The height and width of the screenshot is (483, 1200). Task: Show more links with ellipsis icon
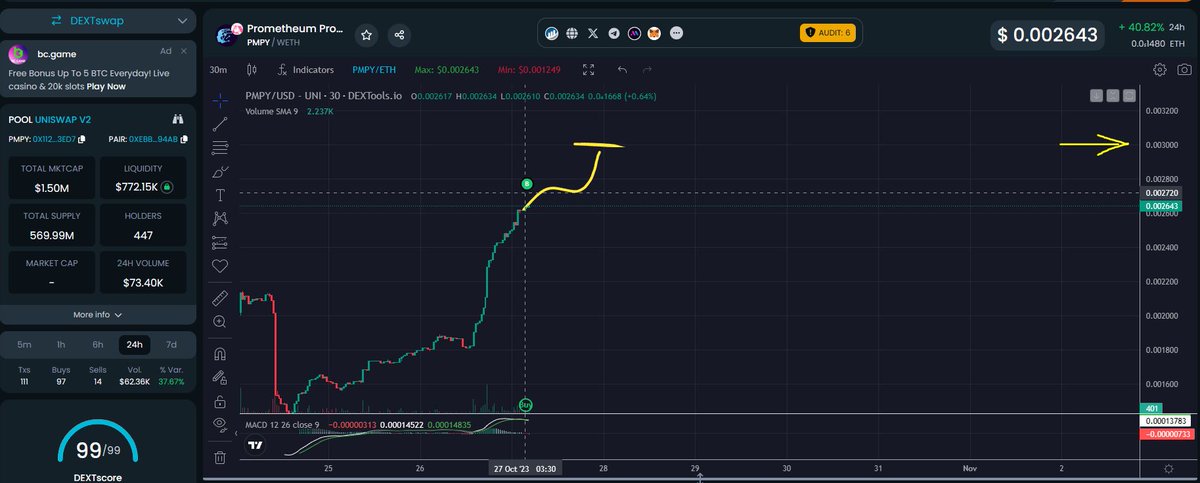(x=677, y=33)
